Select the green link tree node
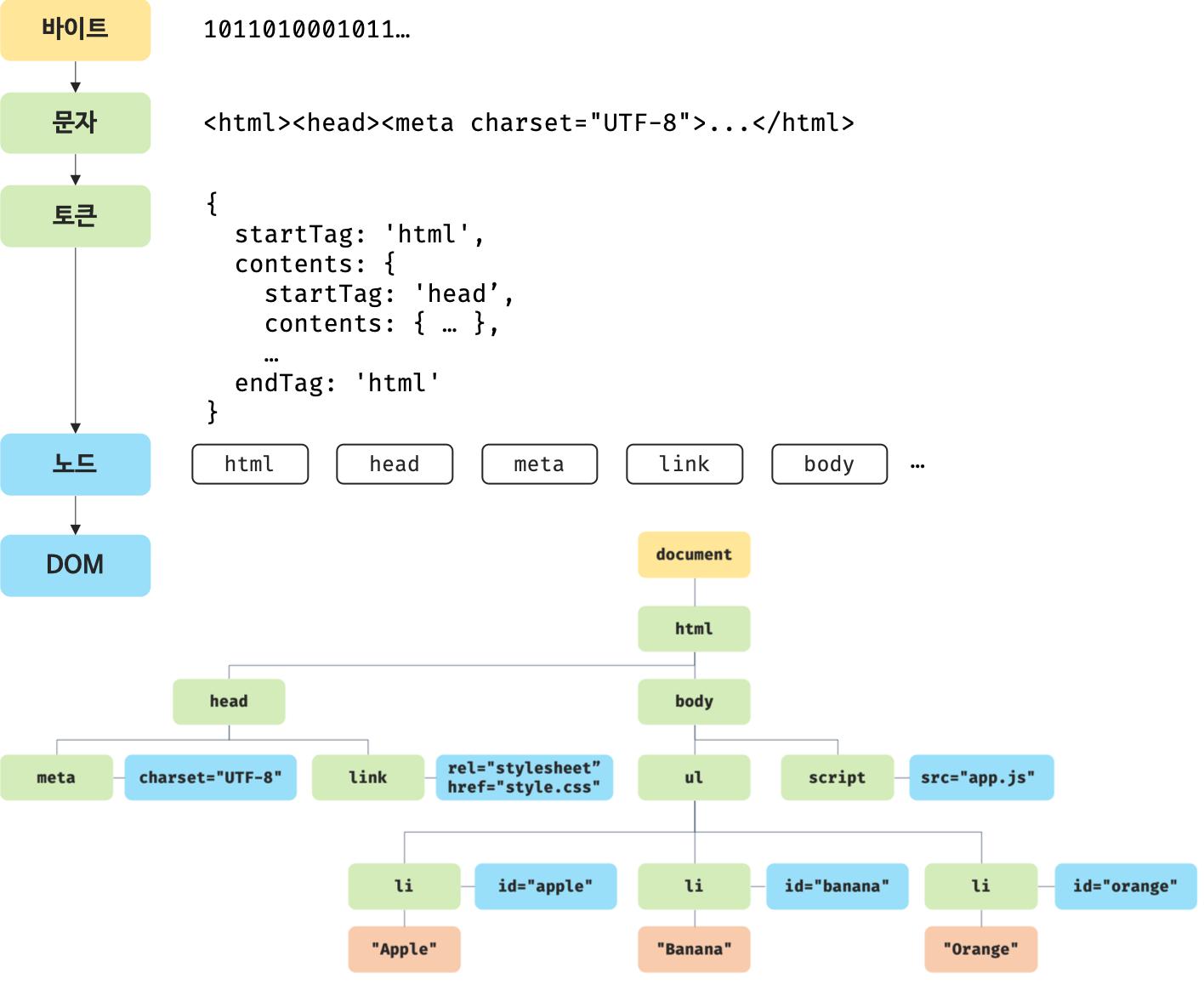The width and height of the screenshot is (1204, 990). (x=368, y=777)
